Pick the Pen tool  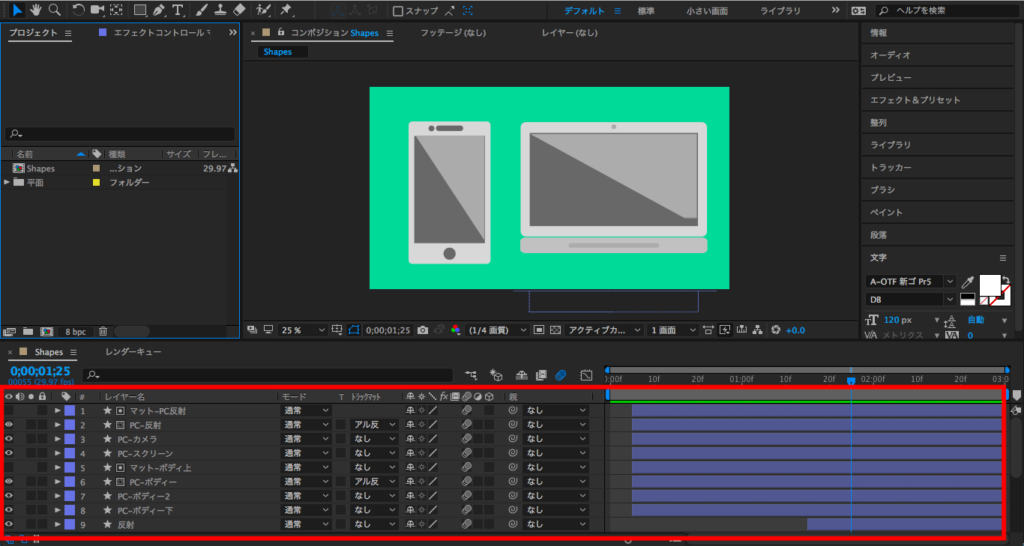pos(159,10)
